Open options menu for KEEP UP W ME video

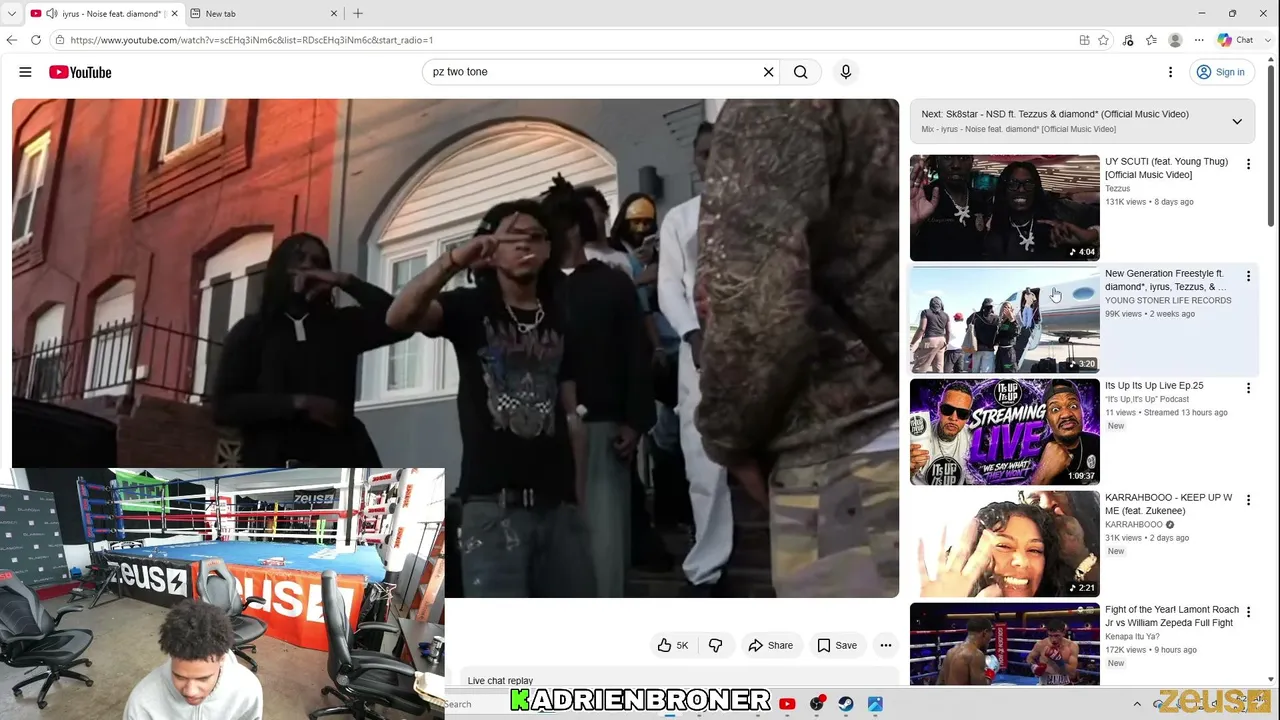point(1248,500)
